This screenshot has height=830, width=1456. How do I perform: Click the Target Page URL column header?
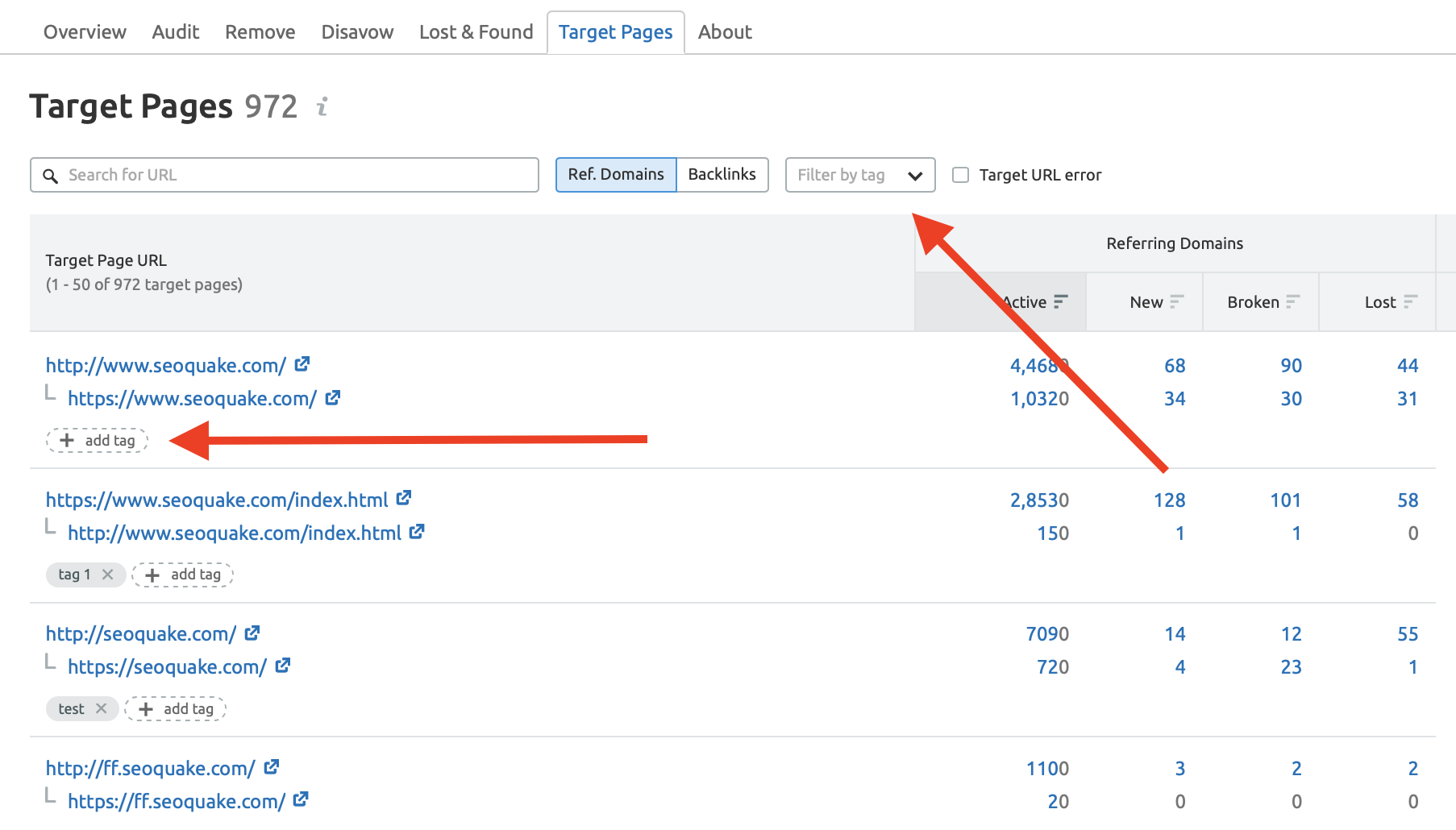click(106, 260)
